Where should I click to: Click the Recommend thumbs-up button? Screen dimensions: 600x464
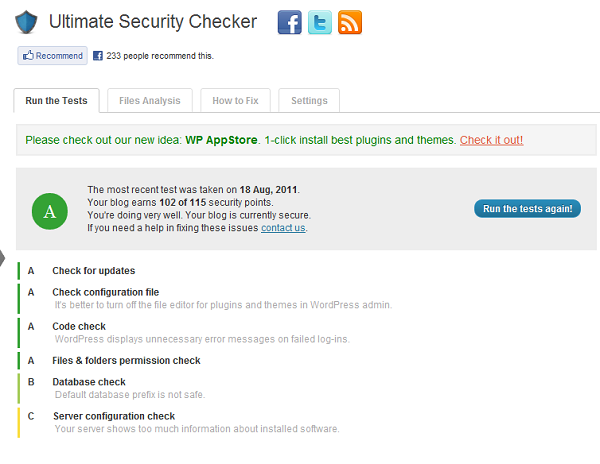click(52, 56)
